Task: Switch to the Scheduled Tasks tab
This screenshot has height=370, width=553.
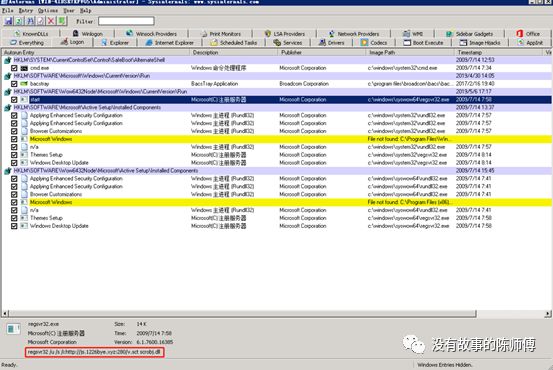Action: pos(234,43)
